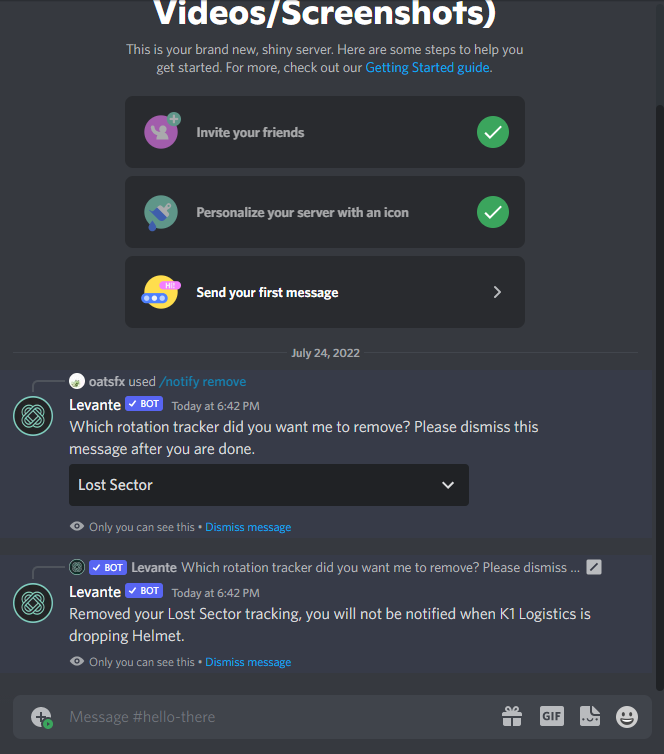Dismiss the first Levante message
Screen dimensions: 664x754
(248, 527)
